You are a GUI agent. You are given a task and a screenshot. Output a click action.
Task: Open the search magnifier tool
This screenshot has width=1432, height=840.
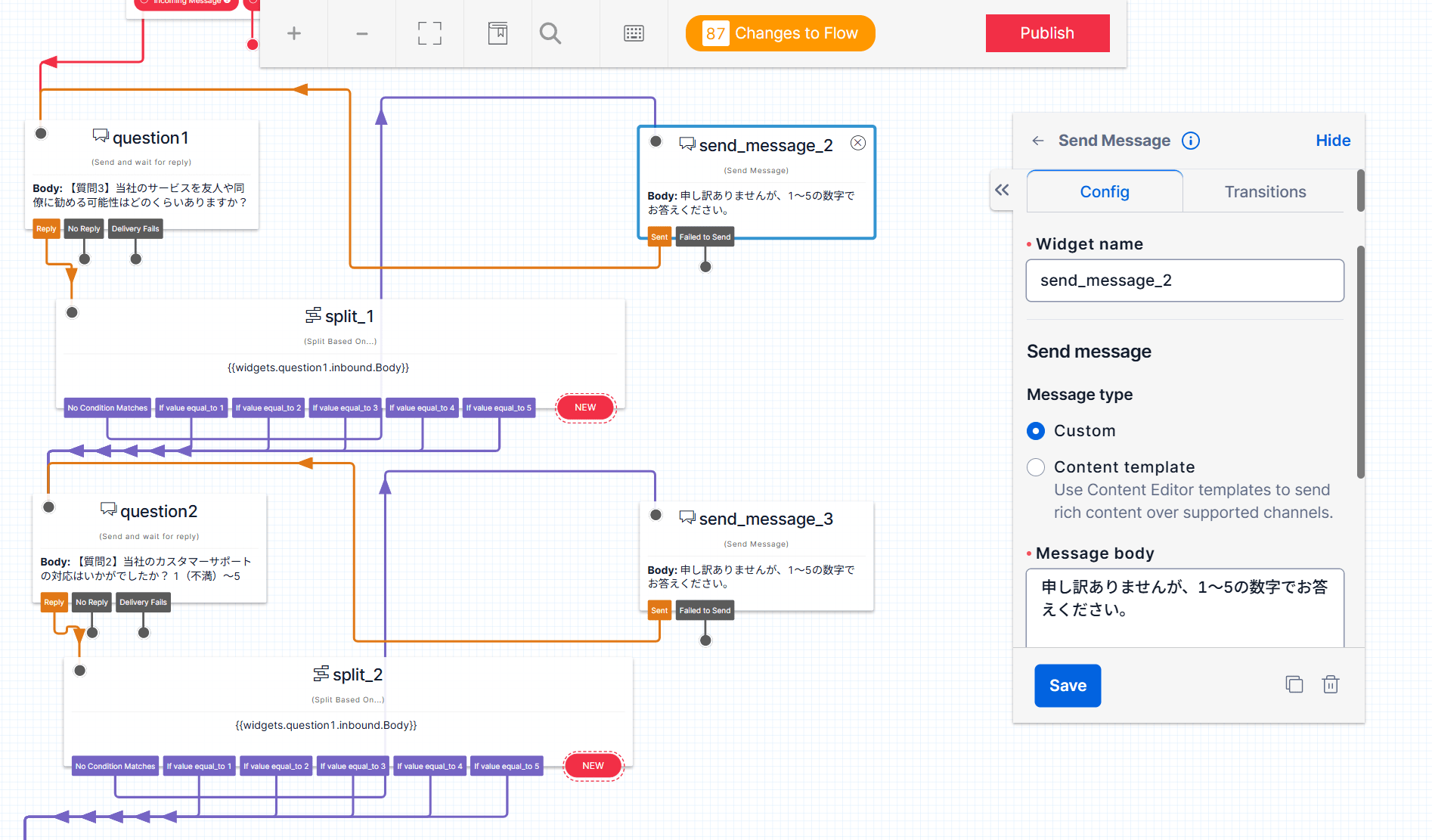(x=550, y=33)
